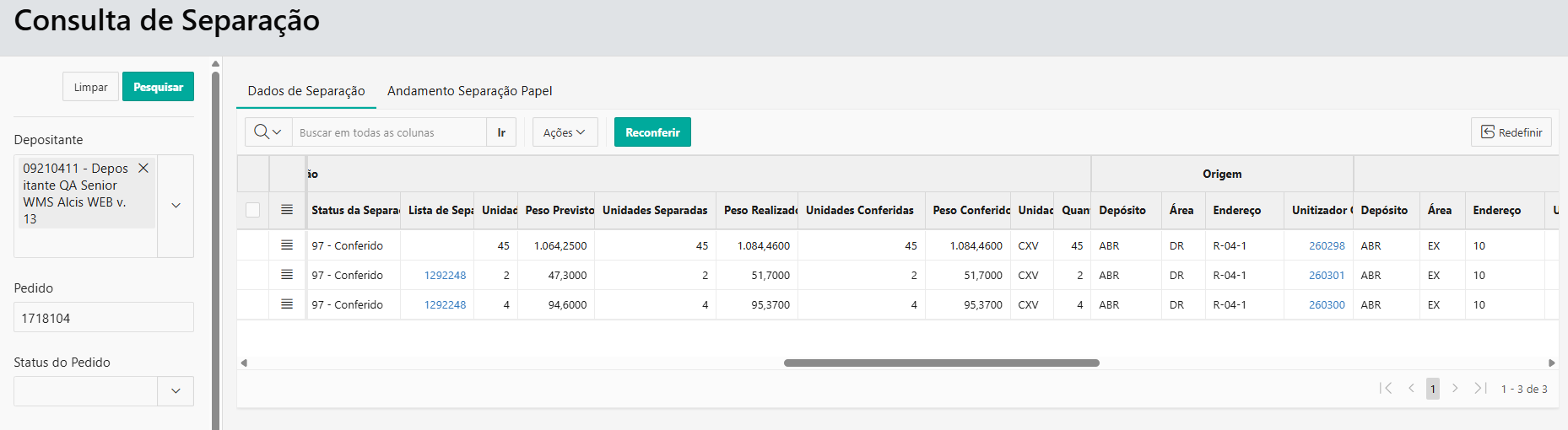The image size is (1568, 430).
Task: Click the Pedido input field with 1718104
Action: [x=104, y=318]
